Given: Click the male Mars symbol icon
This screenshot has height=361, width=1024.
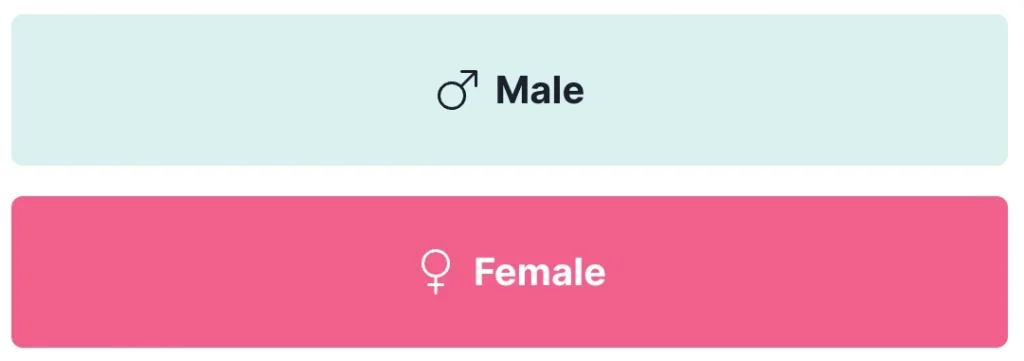Looking at the screenshot, I should pos(457,89).
